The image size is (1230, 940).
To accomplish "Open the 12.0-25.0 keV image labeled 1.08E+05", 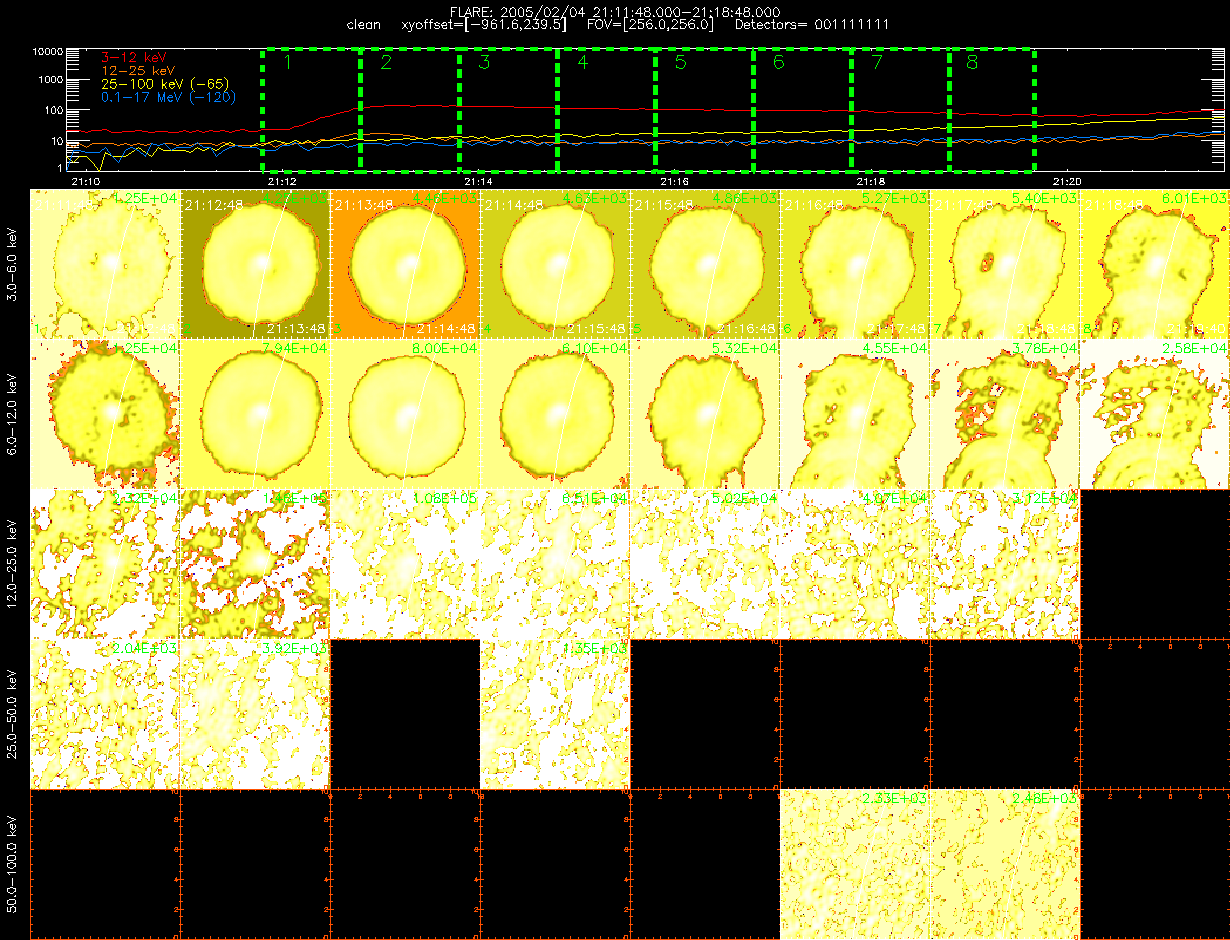I will [x=405, y=564].
